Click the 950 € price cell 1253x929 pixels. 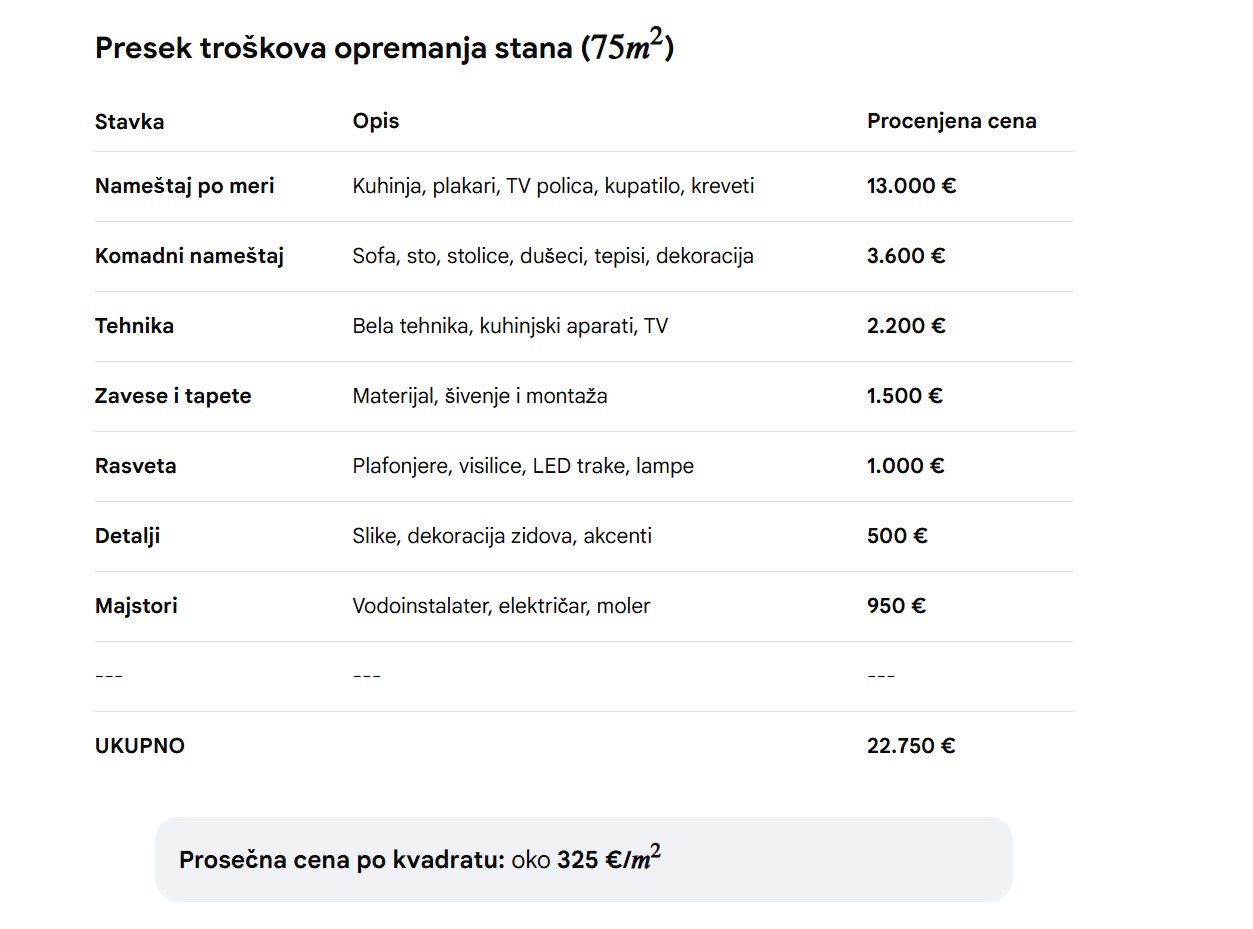tap(896, 606)
